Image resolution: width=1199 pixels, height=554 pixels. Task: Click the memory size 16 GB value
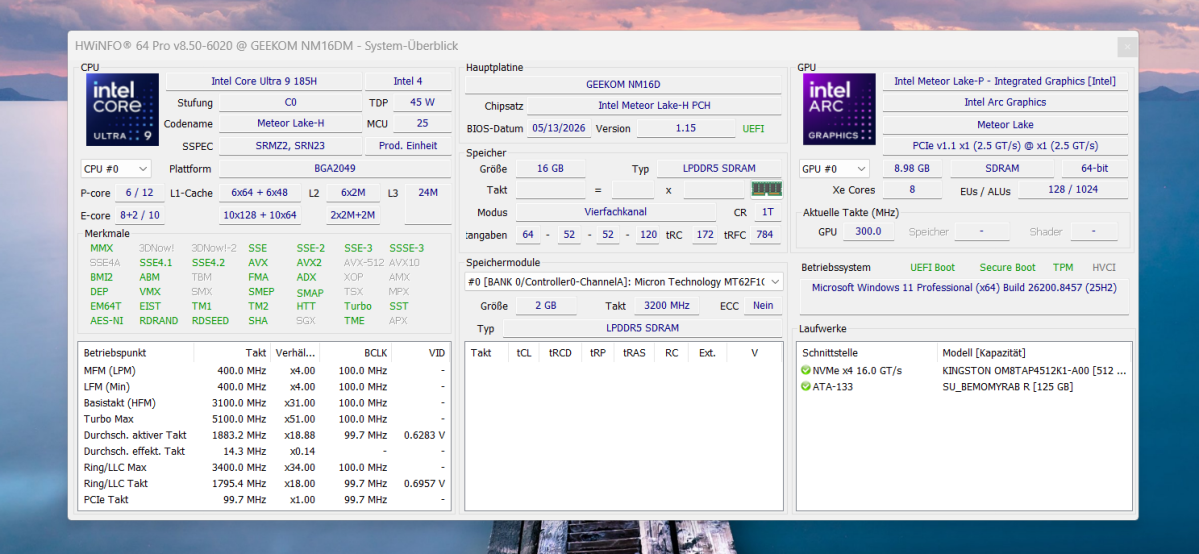pos(551,168)
